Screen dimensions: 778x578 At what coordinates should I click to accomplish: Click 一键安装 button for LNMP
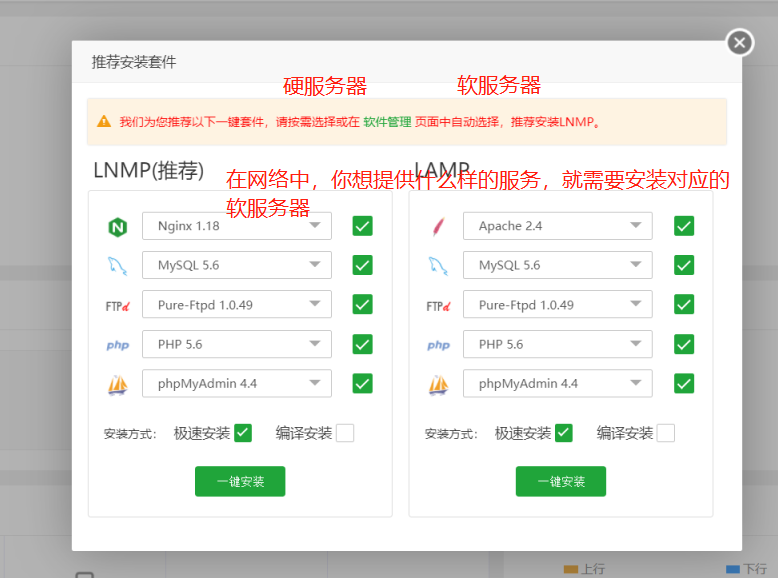[x=240, y=481]
